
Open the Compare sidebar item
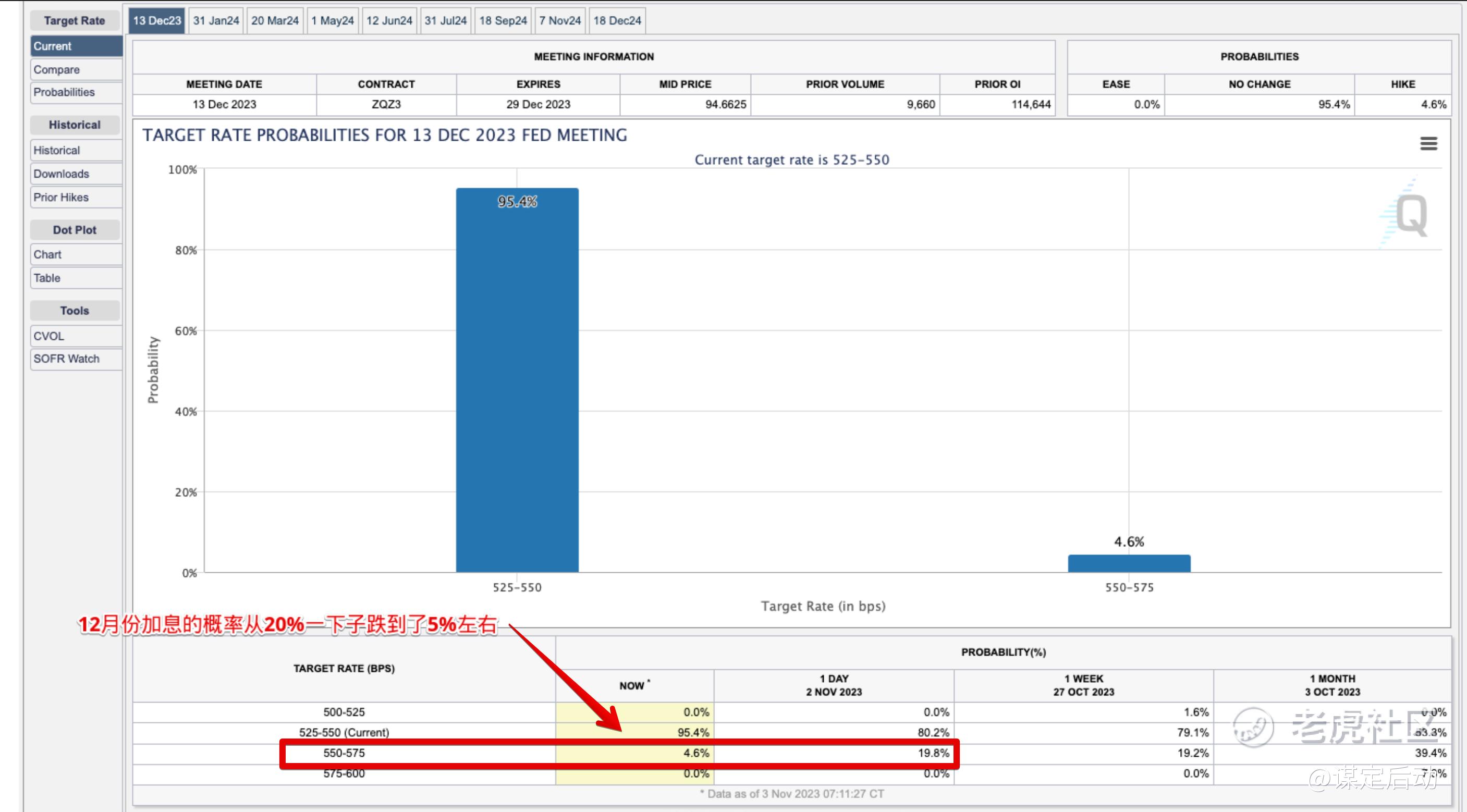tap(76, 69)
